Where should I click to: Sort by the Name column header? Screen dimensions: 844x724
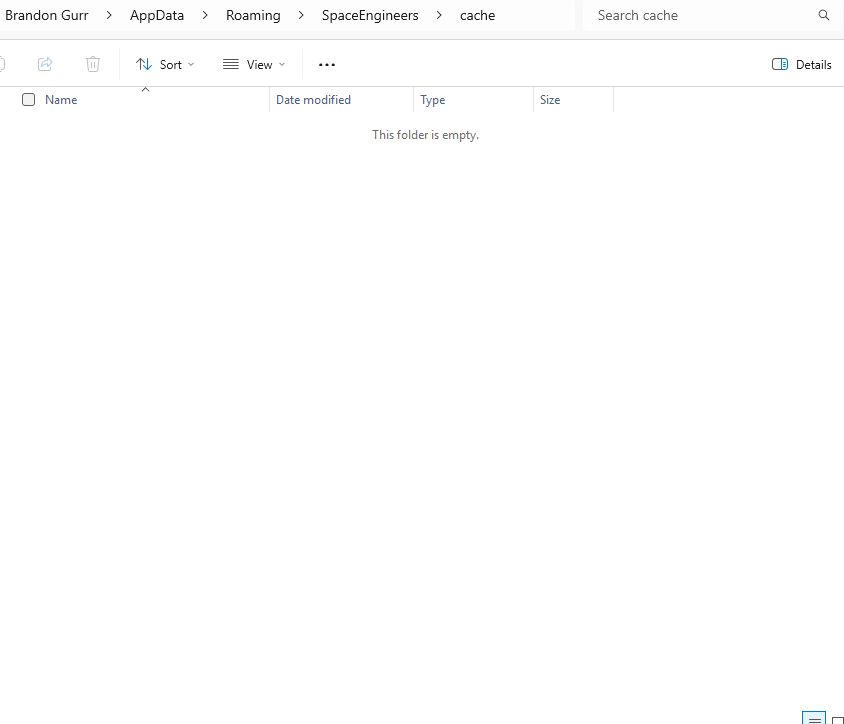(x=61, y=100)
